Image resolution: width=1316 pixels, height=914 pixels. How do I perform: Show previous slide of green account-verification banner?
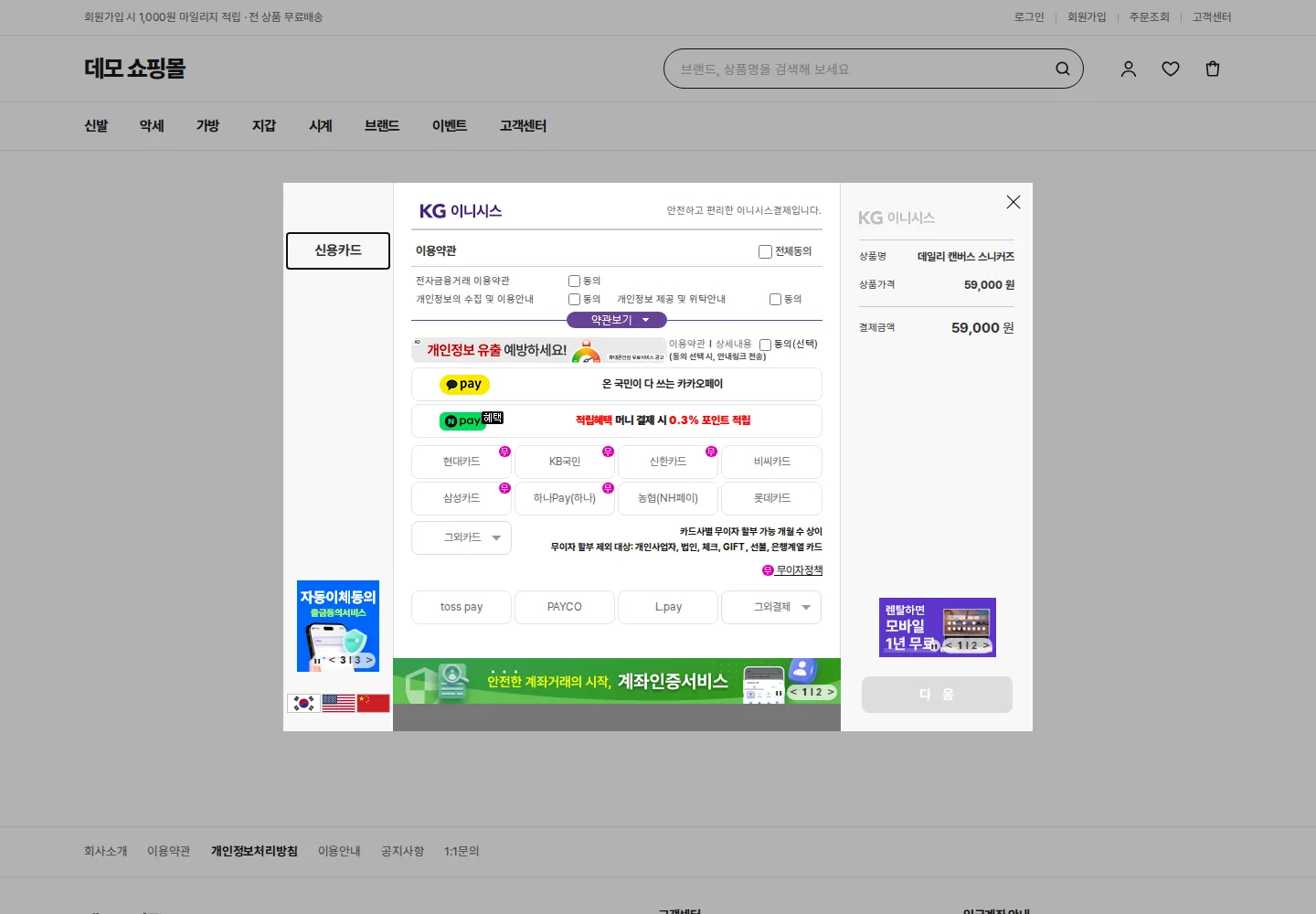794,692
